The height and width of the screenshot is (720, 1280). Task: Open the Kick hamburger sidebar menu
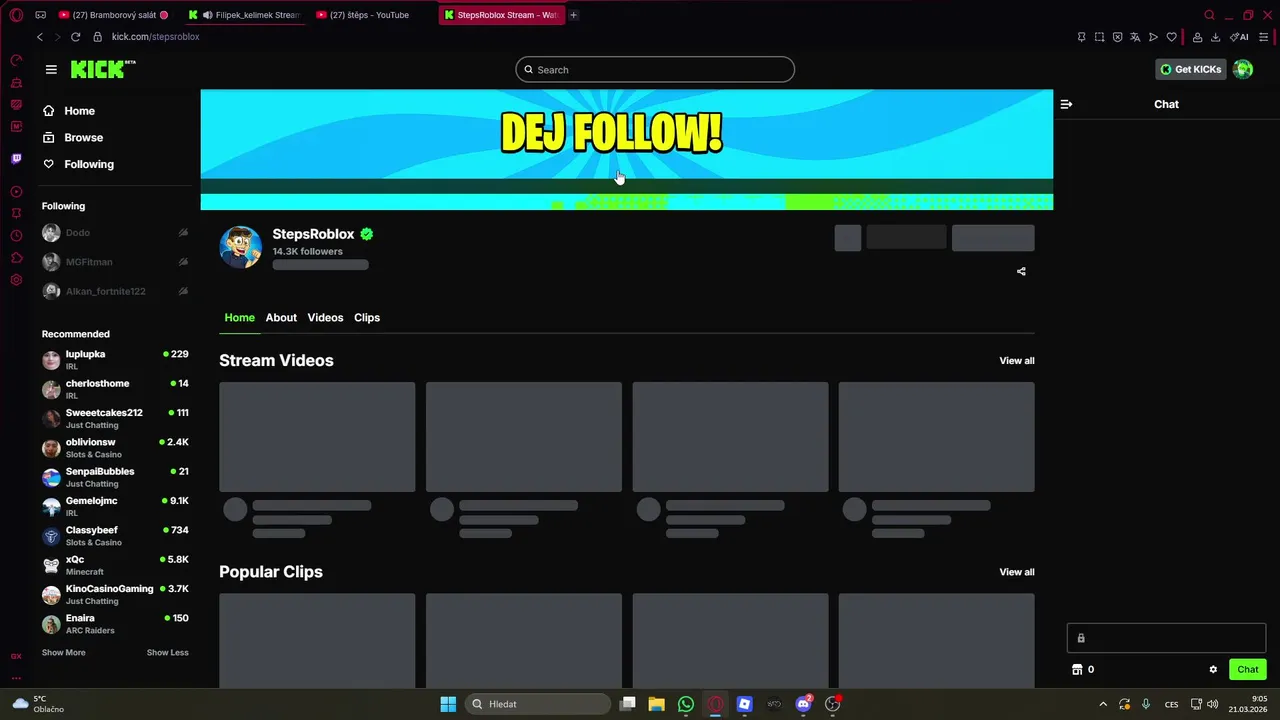51,69
